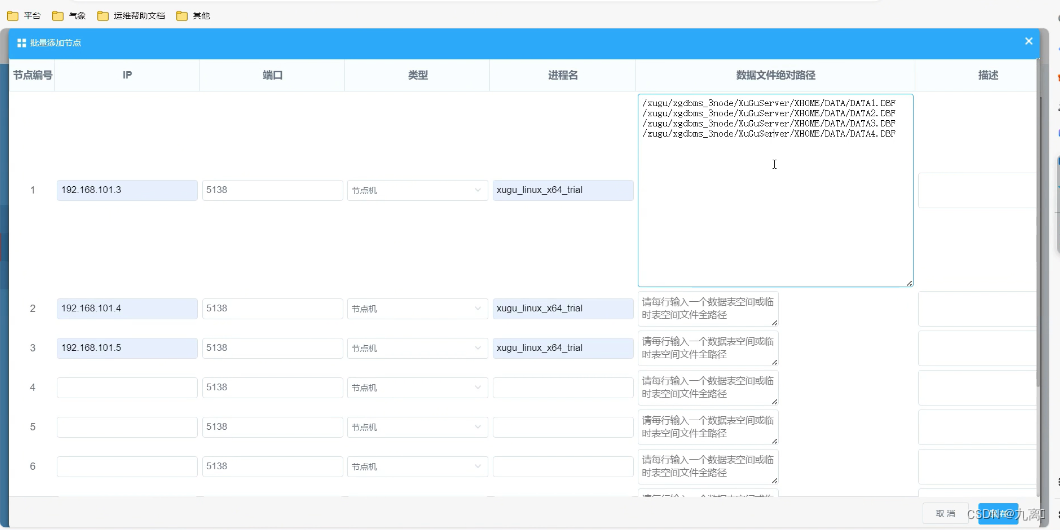Click row 2 process name xugu_linux_x64_trial field
Image resolution: width=1060 pixels, height=530 pixels.
pos(563,308)
